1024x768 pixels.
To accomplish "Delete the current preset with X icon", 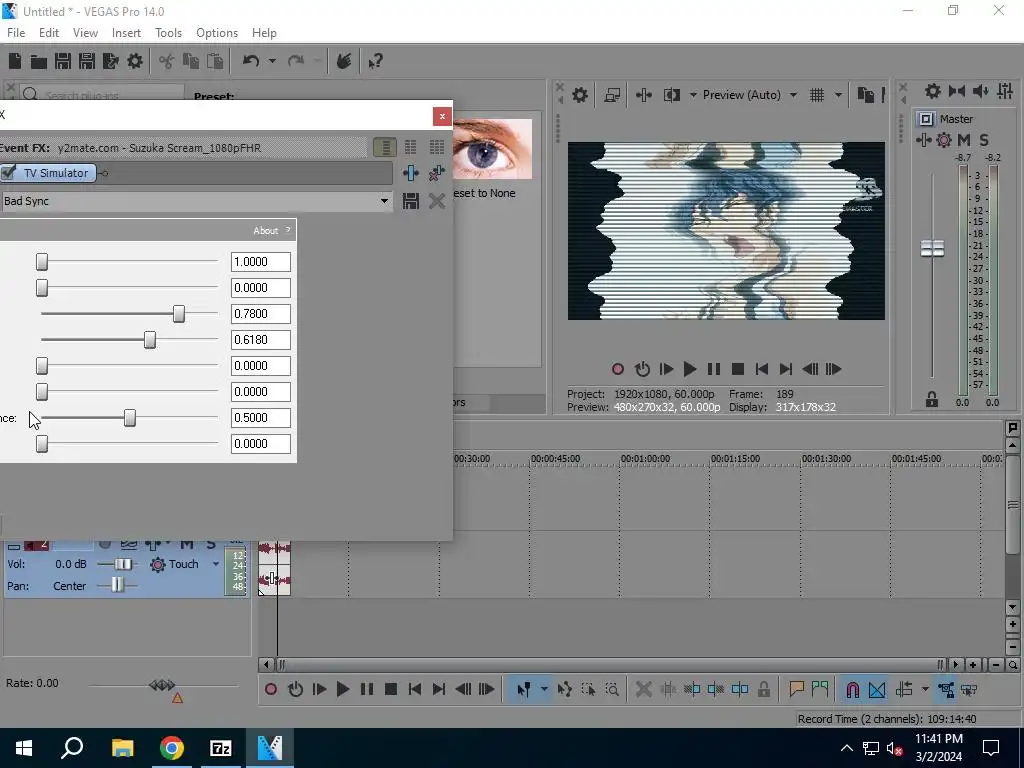I will pos(437,200).
